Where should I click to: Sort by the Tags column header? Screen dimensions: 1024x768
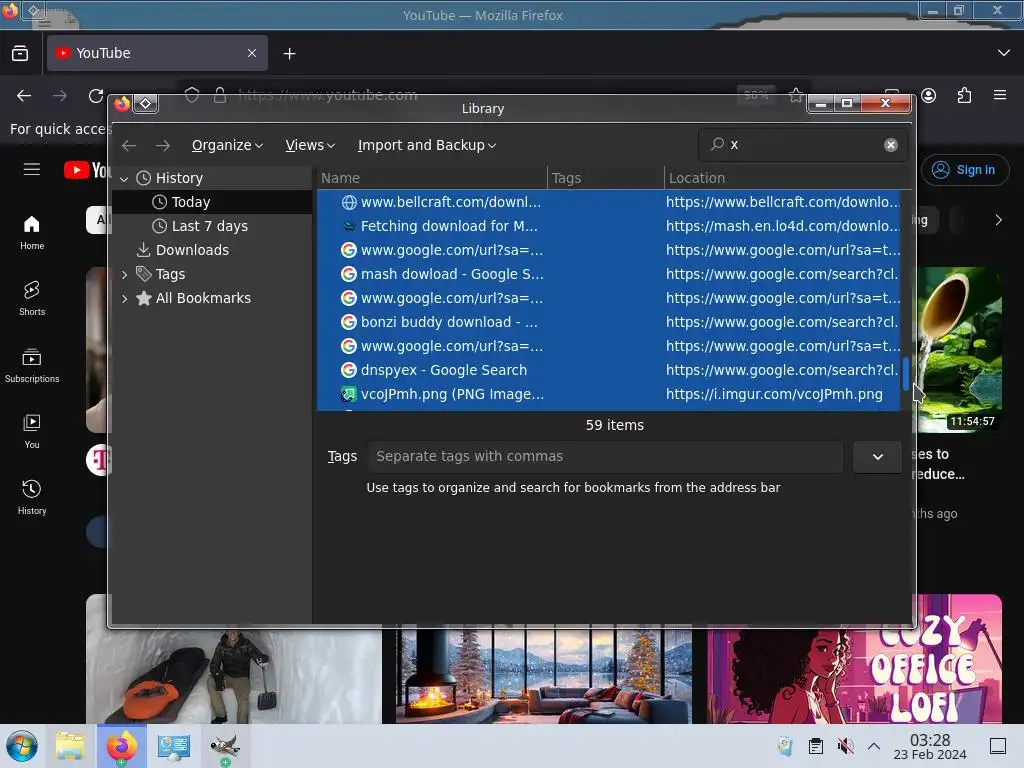(x=605, y=178)
